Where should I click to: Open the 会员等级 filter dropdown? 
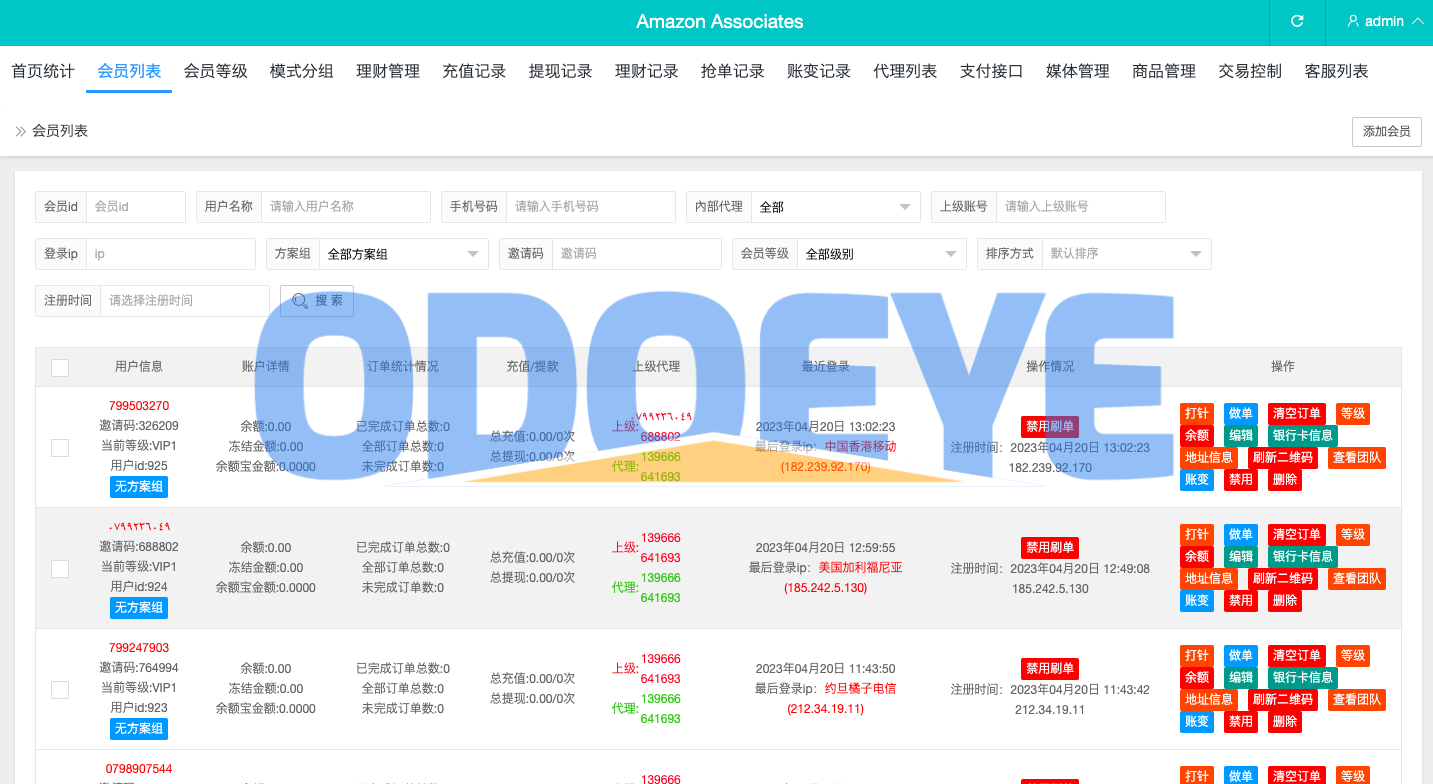(881, 254)
